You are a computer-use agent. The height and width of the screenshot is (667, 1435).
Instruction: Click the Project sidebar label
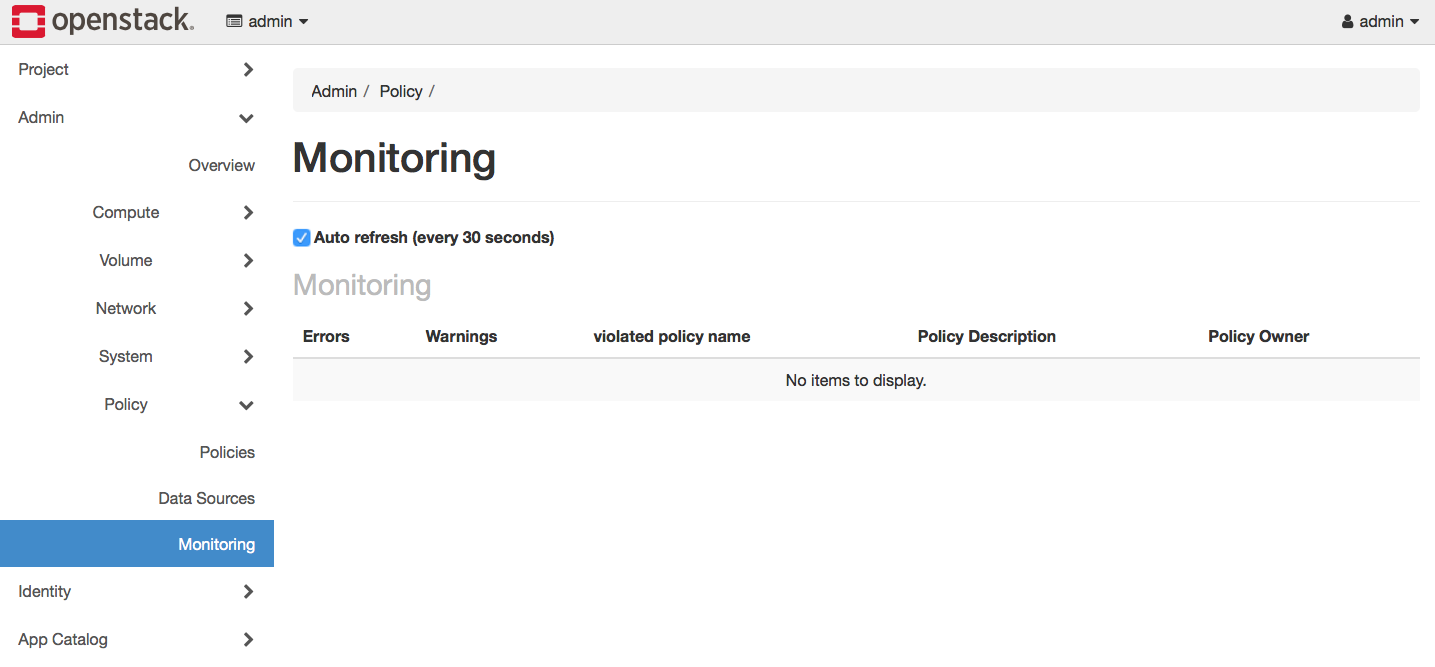coord(44,69)
